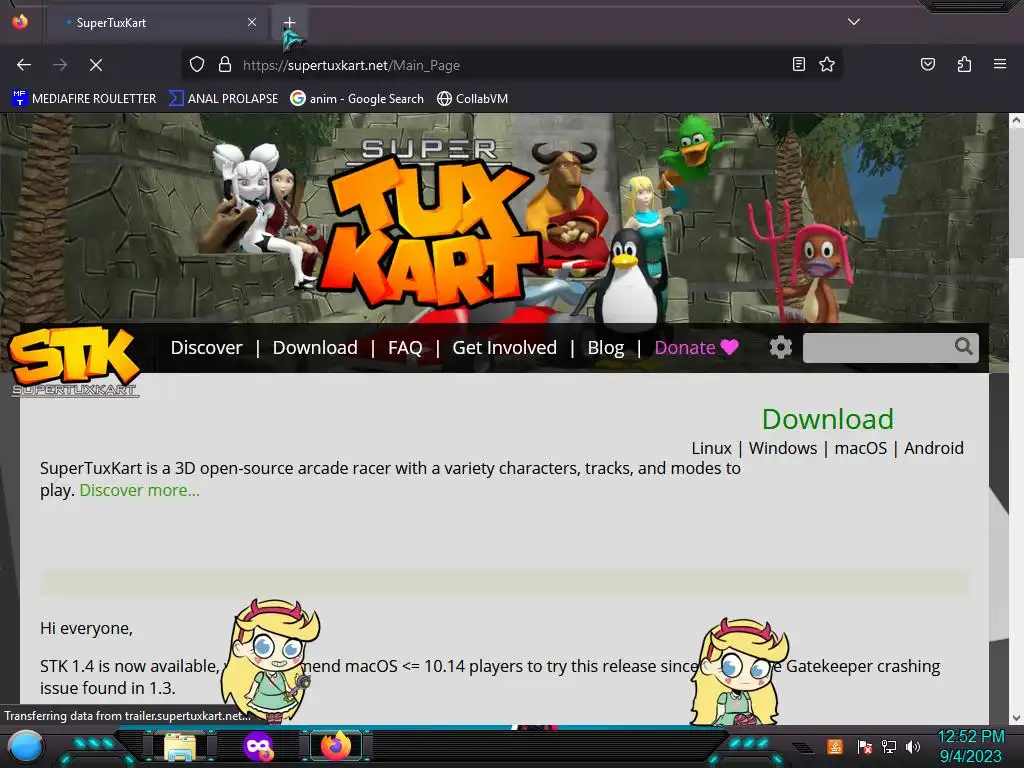1024x768 pixels.
Task: Choose the Windows download link
Action: (x=782, y=448)
